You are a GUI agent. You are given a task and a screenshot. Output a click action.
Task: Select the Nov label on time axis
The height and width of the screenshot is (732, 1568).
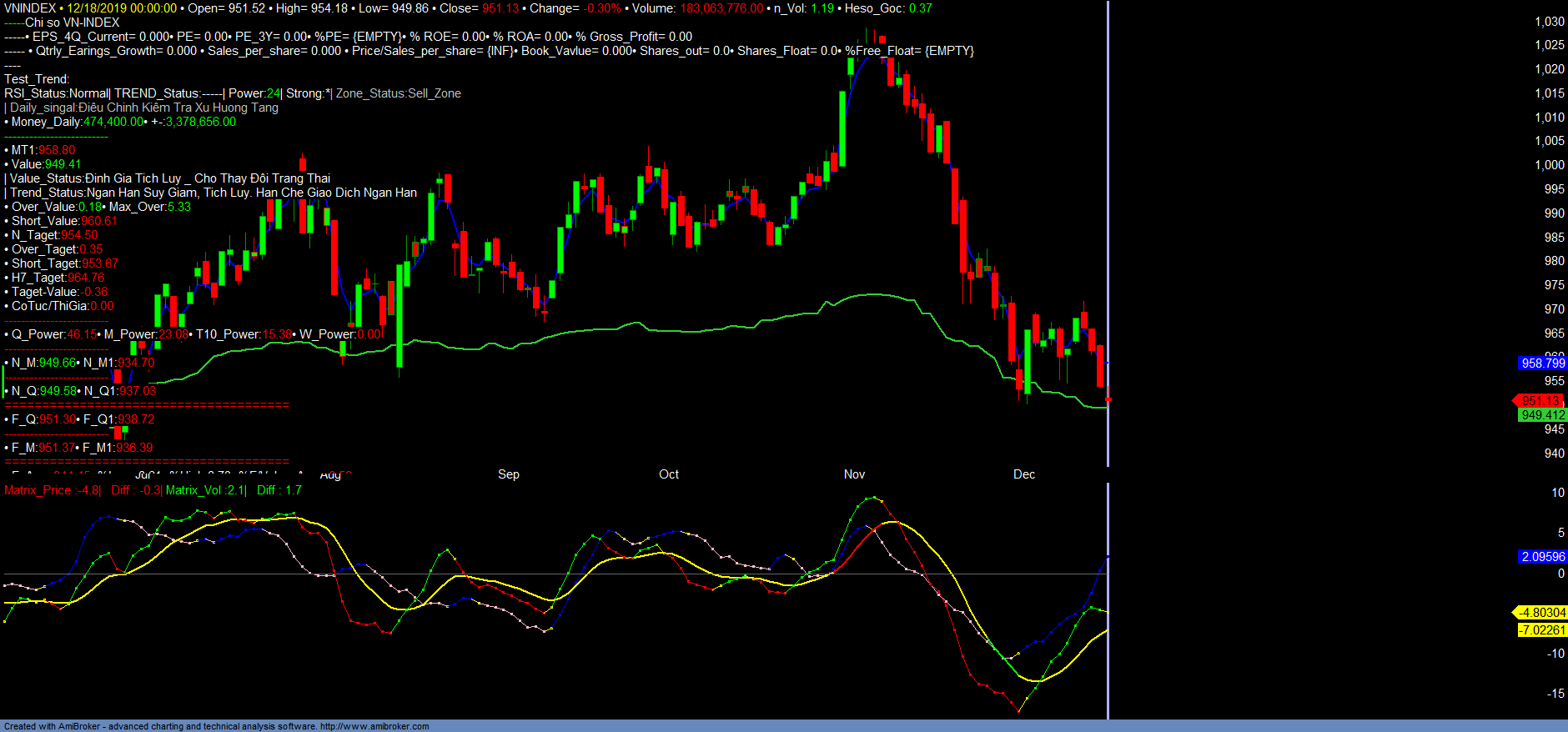click(854, 474)
